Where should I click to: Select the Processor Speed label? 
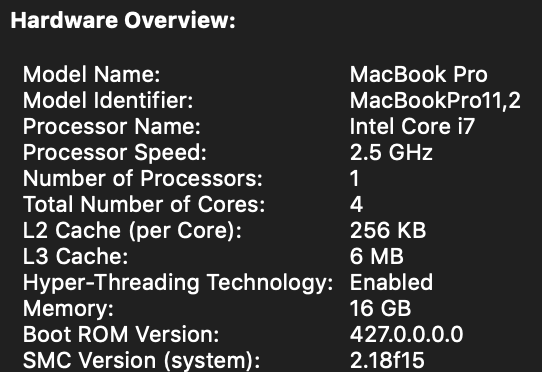(x=115, y=152)
